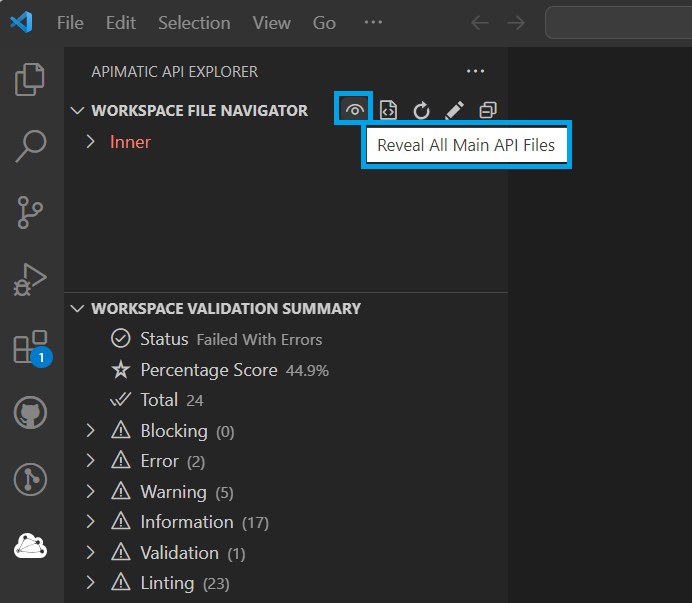Click the Validation row's triangle icon
Image resolution: width=692 pixels, height=603 pixels.
click(120, 552)
